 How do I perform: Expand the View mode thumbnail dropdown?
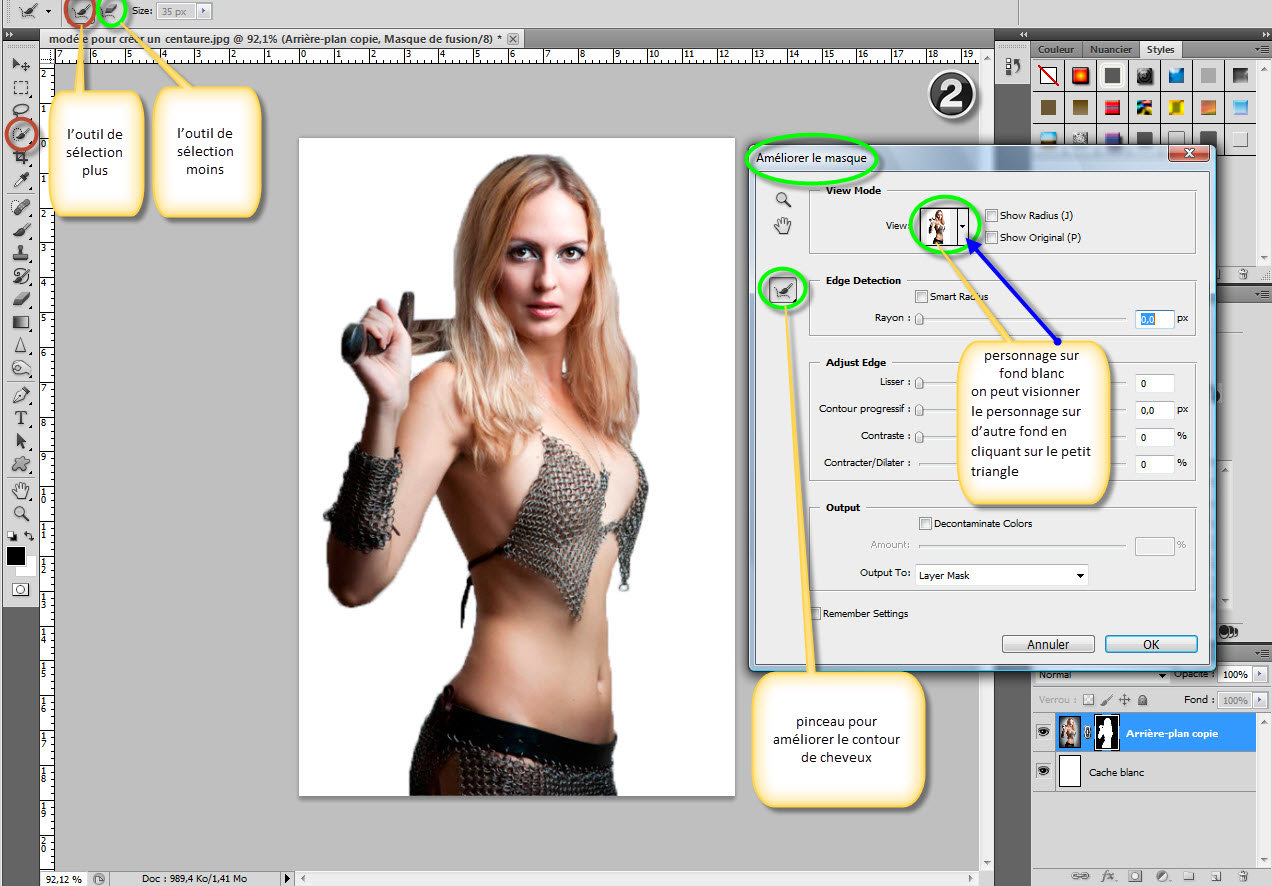tap(962, 226)
